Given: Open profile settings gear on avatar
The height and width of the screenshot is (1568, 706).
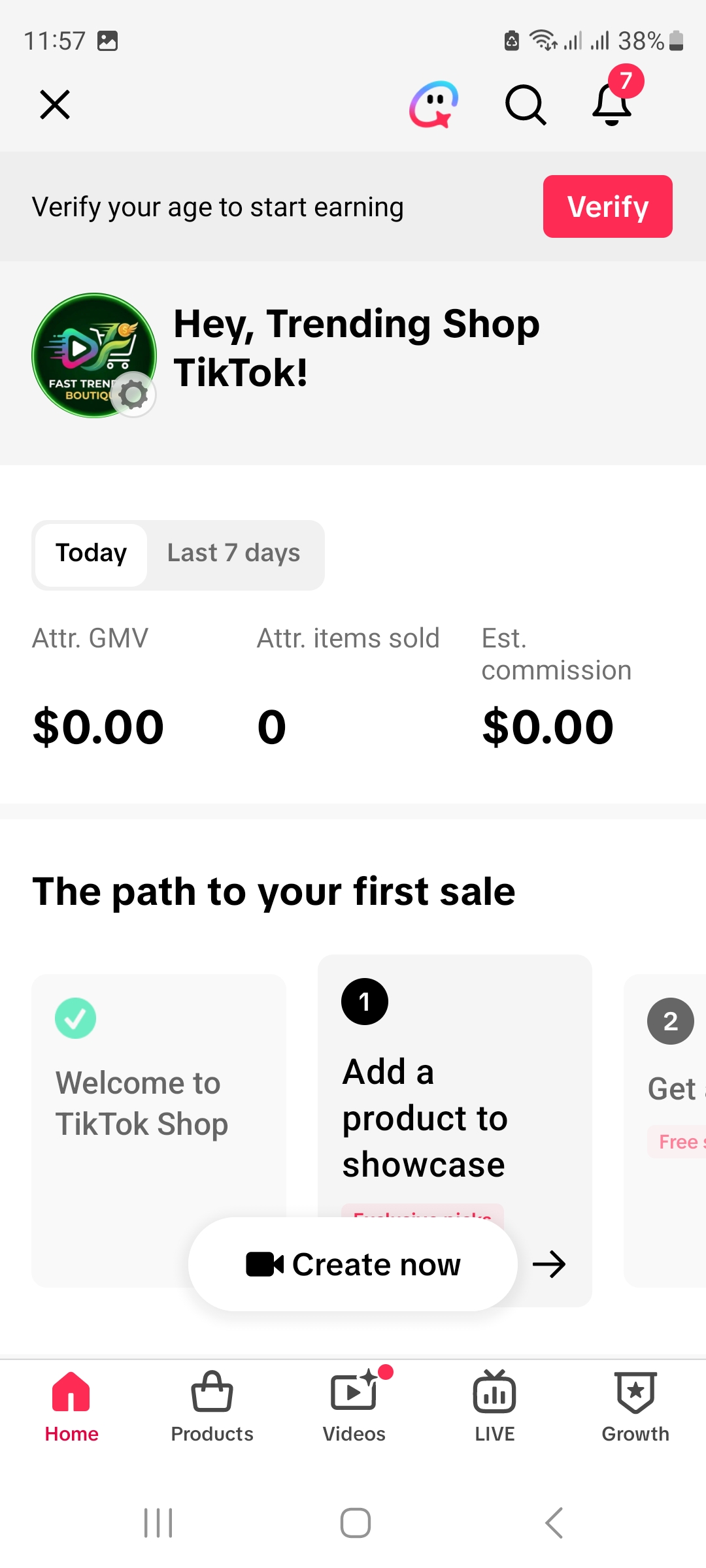Looking at the screenshot, I should 133,394.
